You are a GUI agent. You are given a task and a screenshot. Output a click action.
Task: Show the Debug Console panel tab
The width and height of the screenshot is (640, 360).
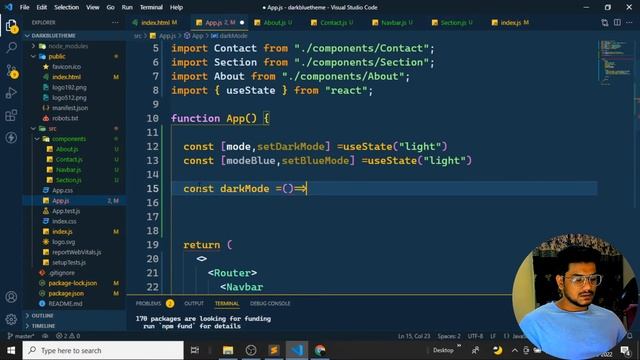(x=270, y=304)
